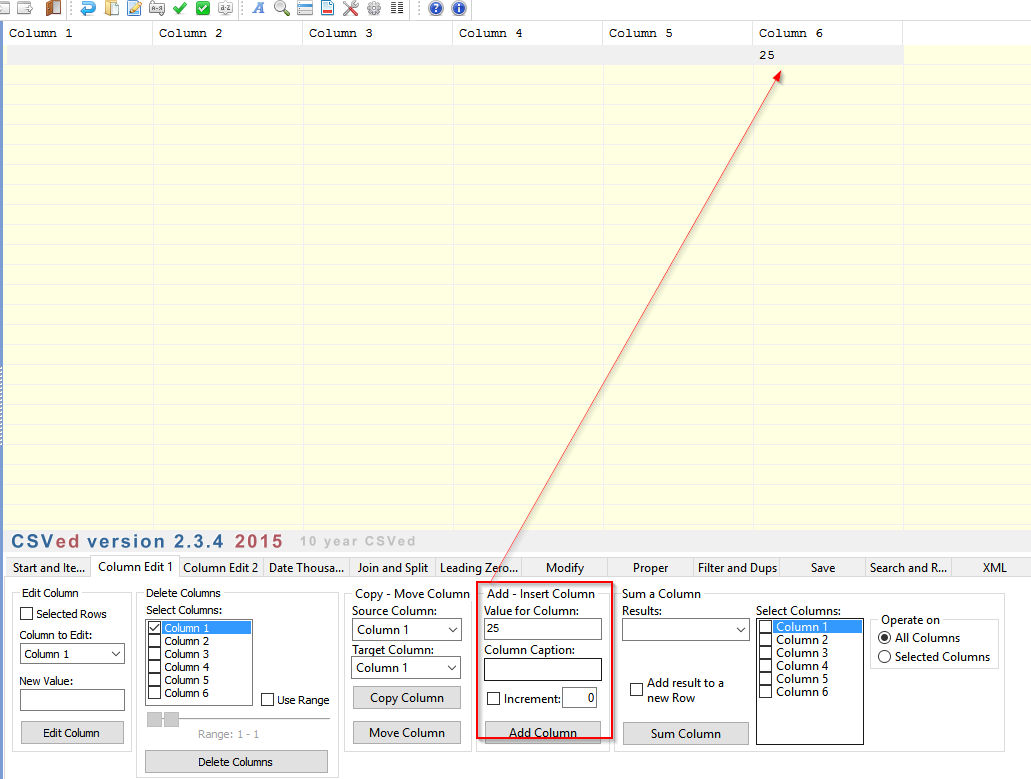The width and height of the screenshot is (1031, 779).
Task: Open the font settings 'A' icon
Action: [x=258, y=8]
